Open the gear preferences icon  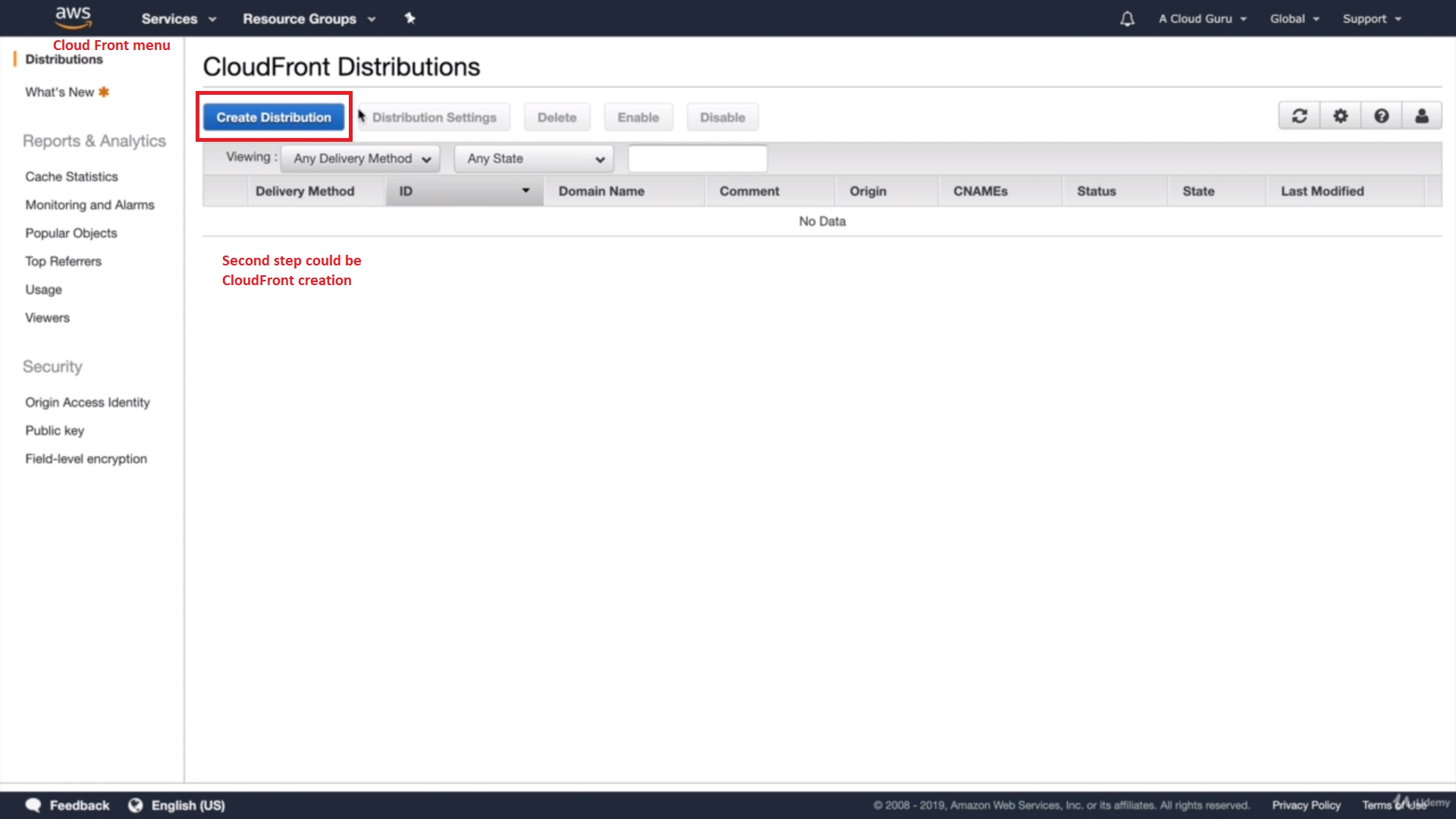point(1340,116)
